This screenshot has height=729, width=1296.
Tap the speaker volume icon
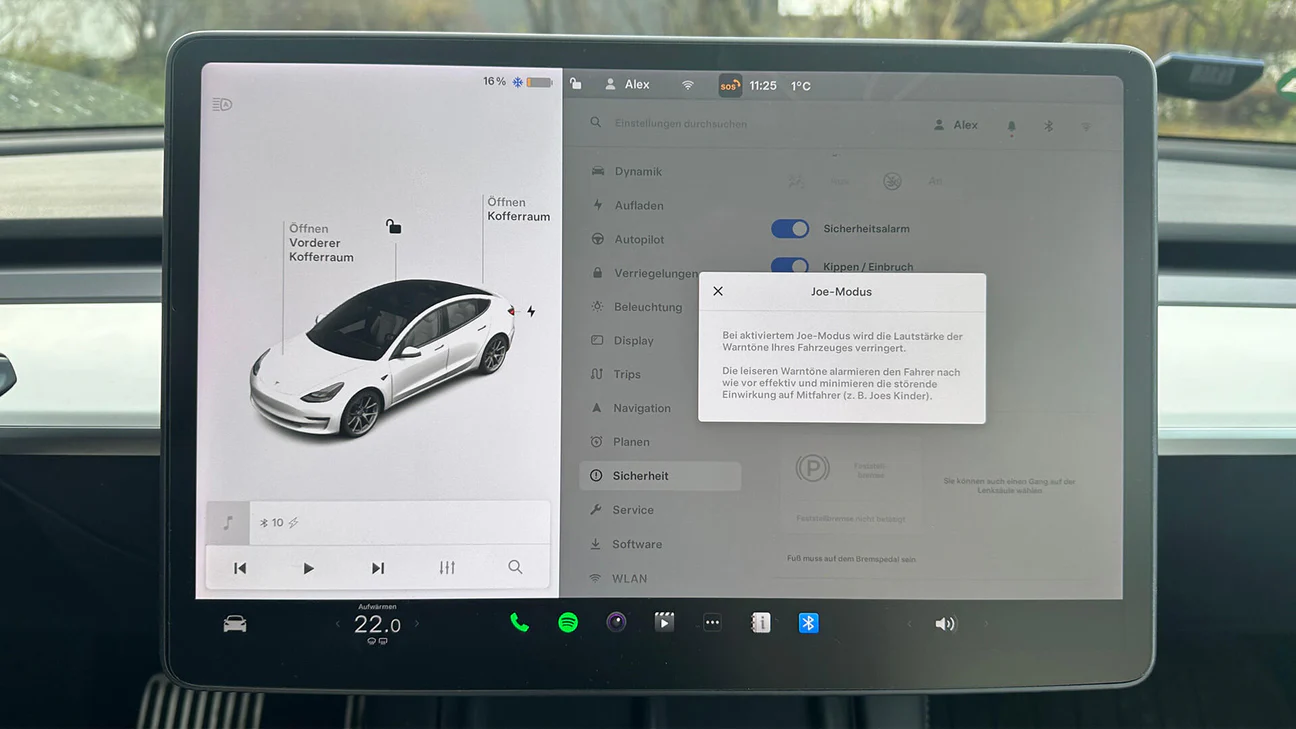pyautogui.click(x=945, y=624)
